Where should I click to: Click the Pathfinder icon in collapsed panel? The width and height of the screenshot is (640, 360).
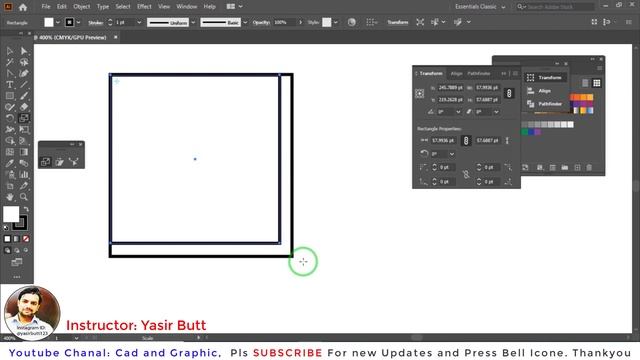[x=530, y=104]
